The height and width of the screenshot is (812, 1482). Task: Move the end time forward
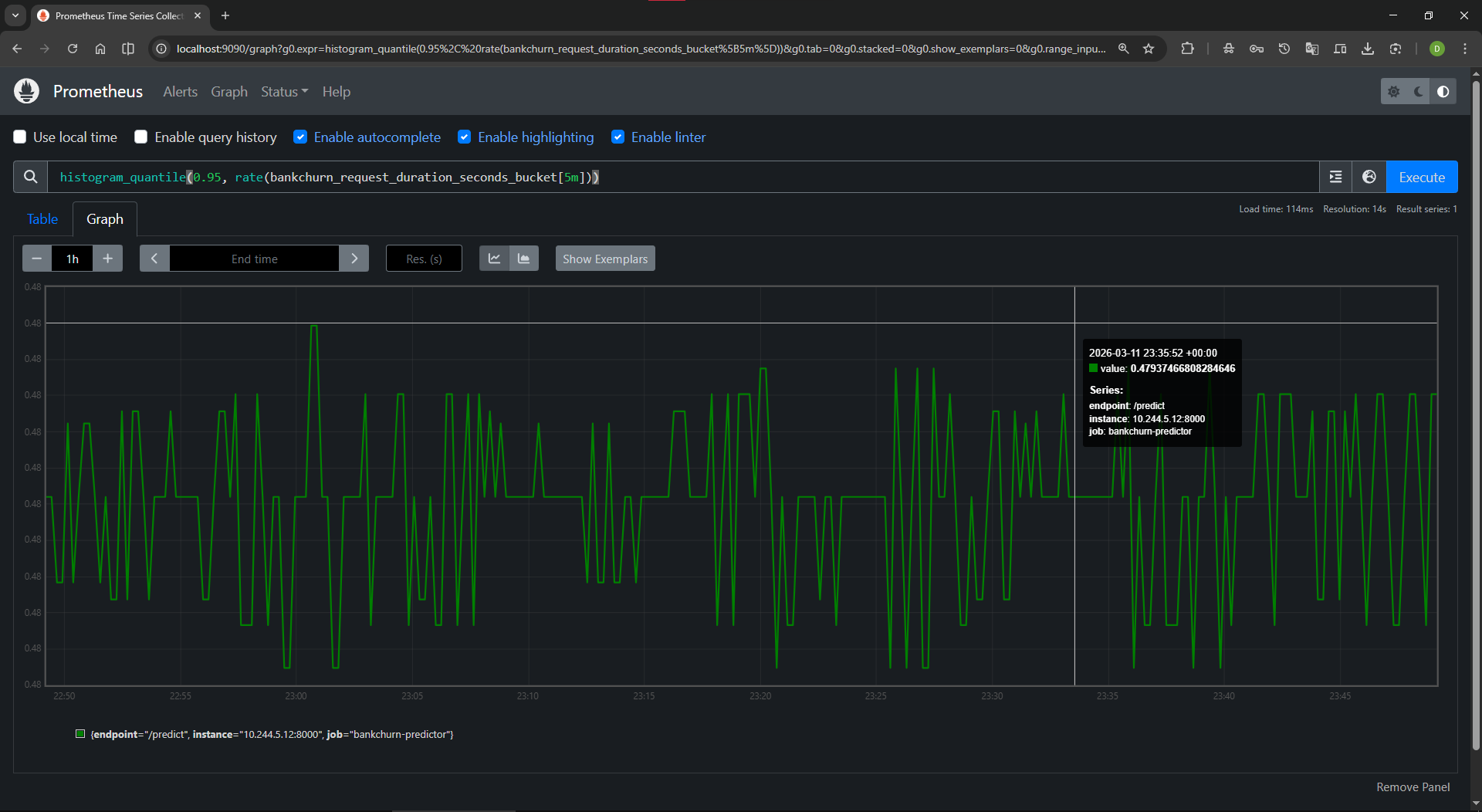(x=354, y=259)
